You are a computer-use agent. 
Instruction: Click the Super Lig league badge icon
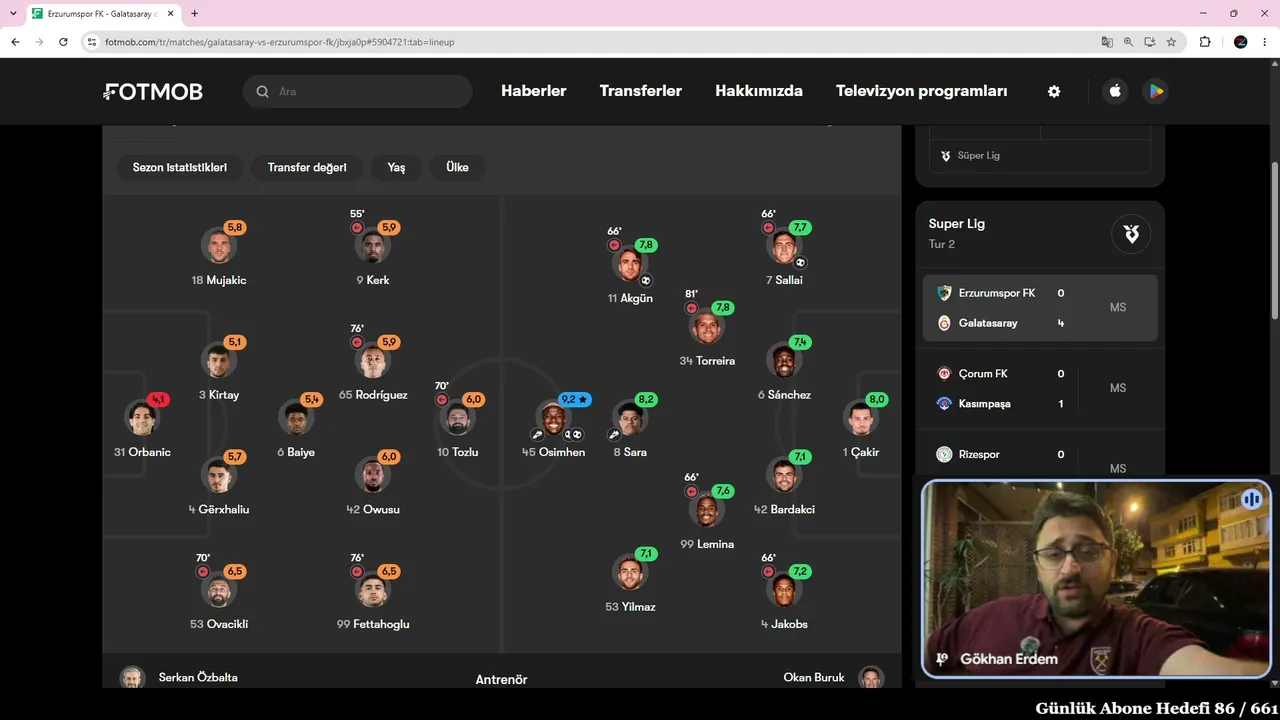1131,234
